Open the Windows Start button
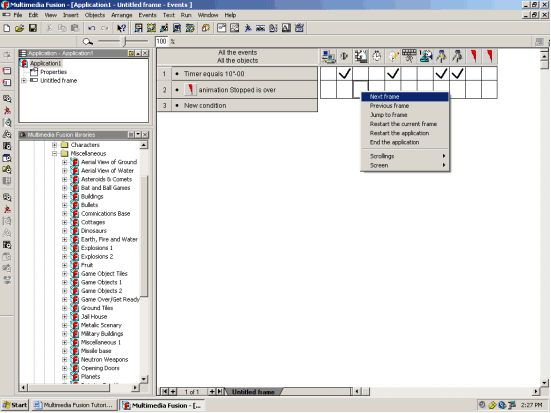This screenshot has height=413, width=551. point(14,405)
